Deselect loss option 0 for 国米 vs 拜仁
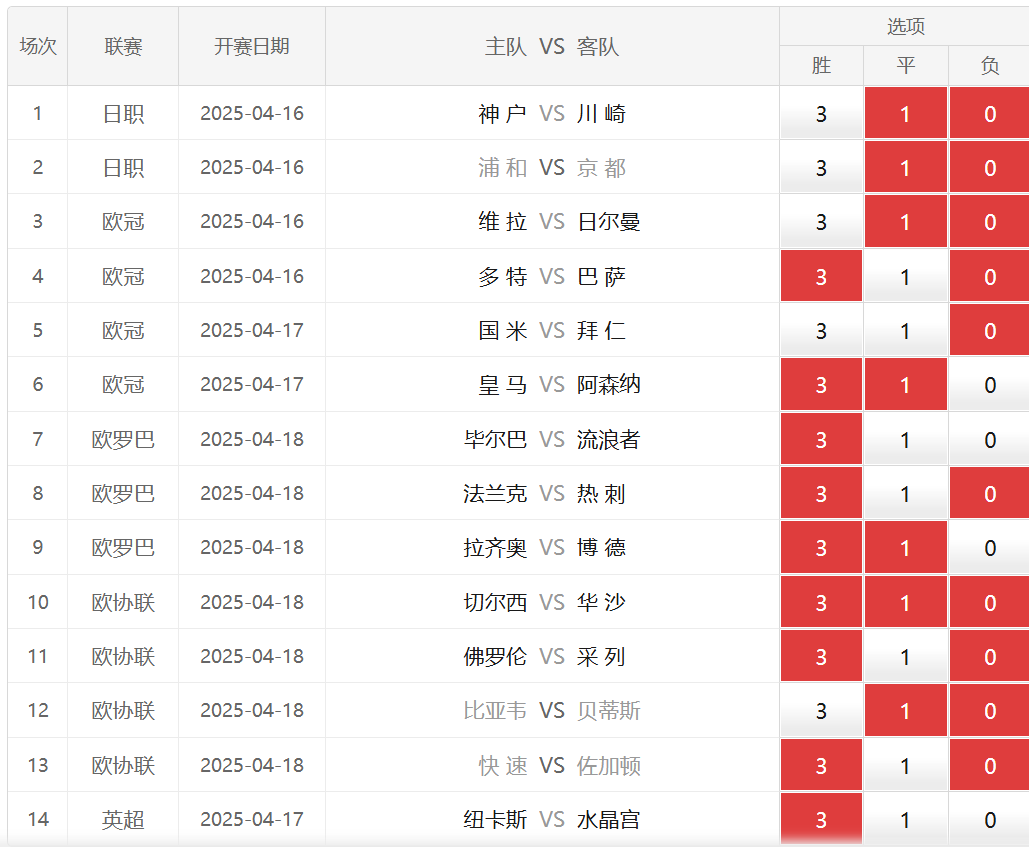Viewport: 1029px width, 859px height. point(990,331)
